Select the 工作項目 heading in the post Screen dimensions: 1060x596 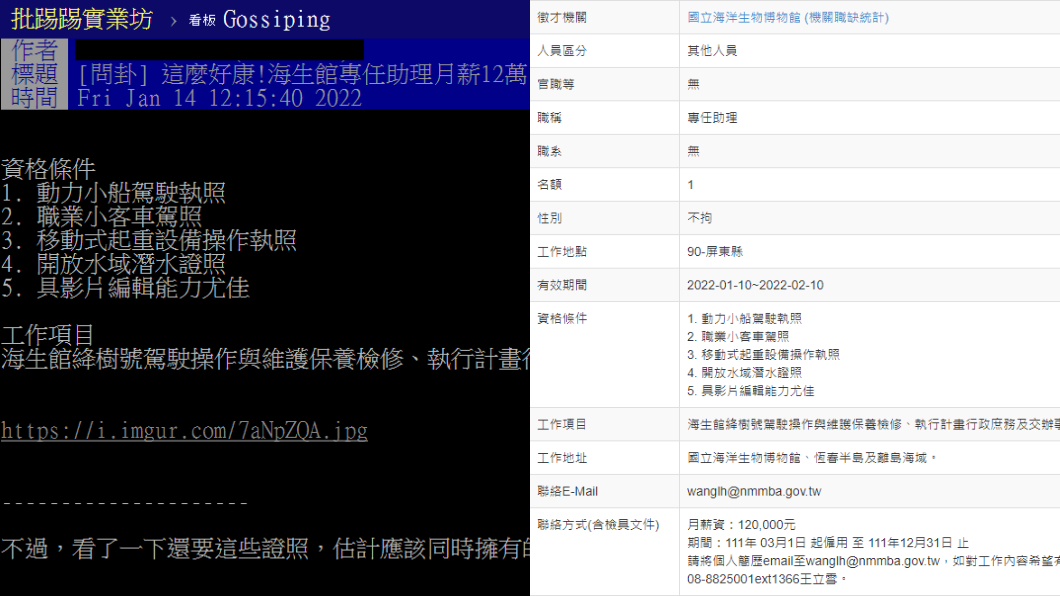(48, 335)
